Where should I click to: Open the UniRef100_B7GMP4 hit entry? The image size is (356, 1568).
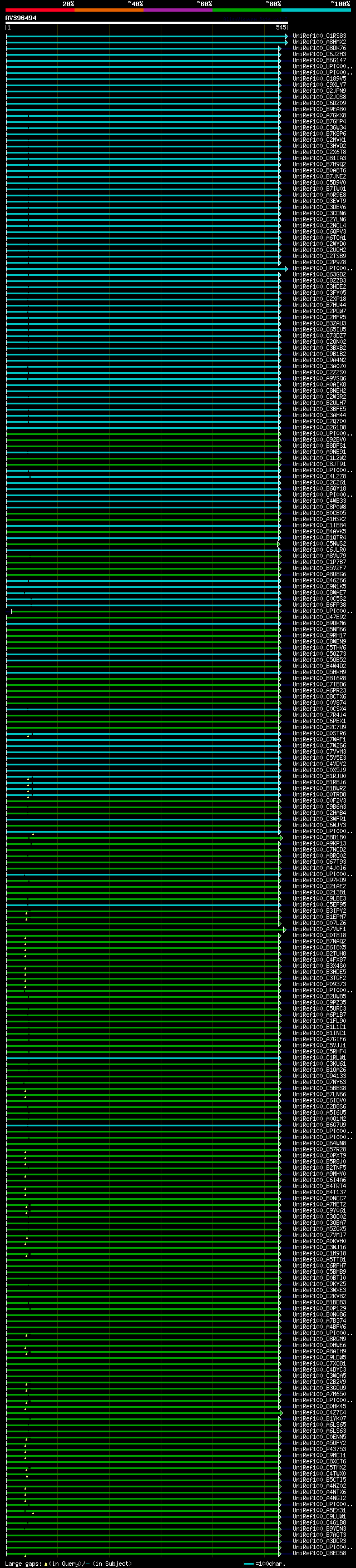point(319,122)
